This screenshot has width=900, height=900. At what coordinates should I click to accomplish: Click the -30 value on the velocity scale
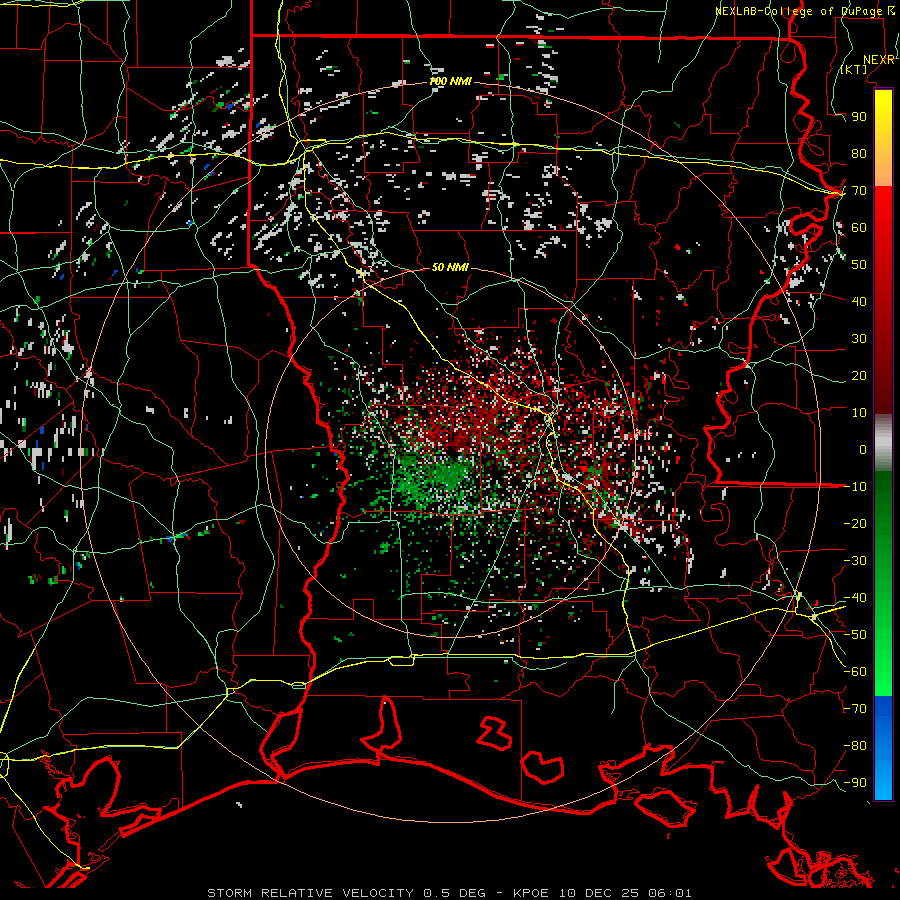pos(855,561)
